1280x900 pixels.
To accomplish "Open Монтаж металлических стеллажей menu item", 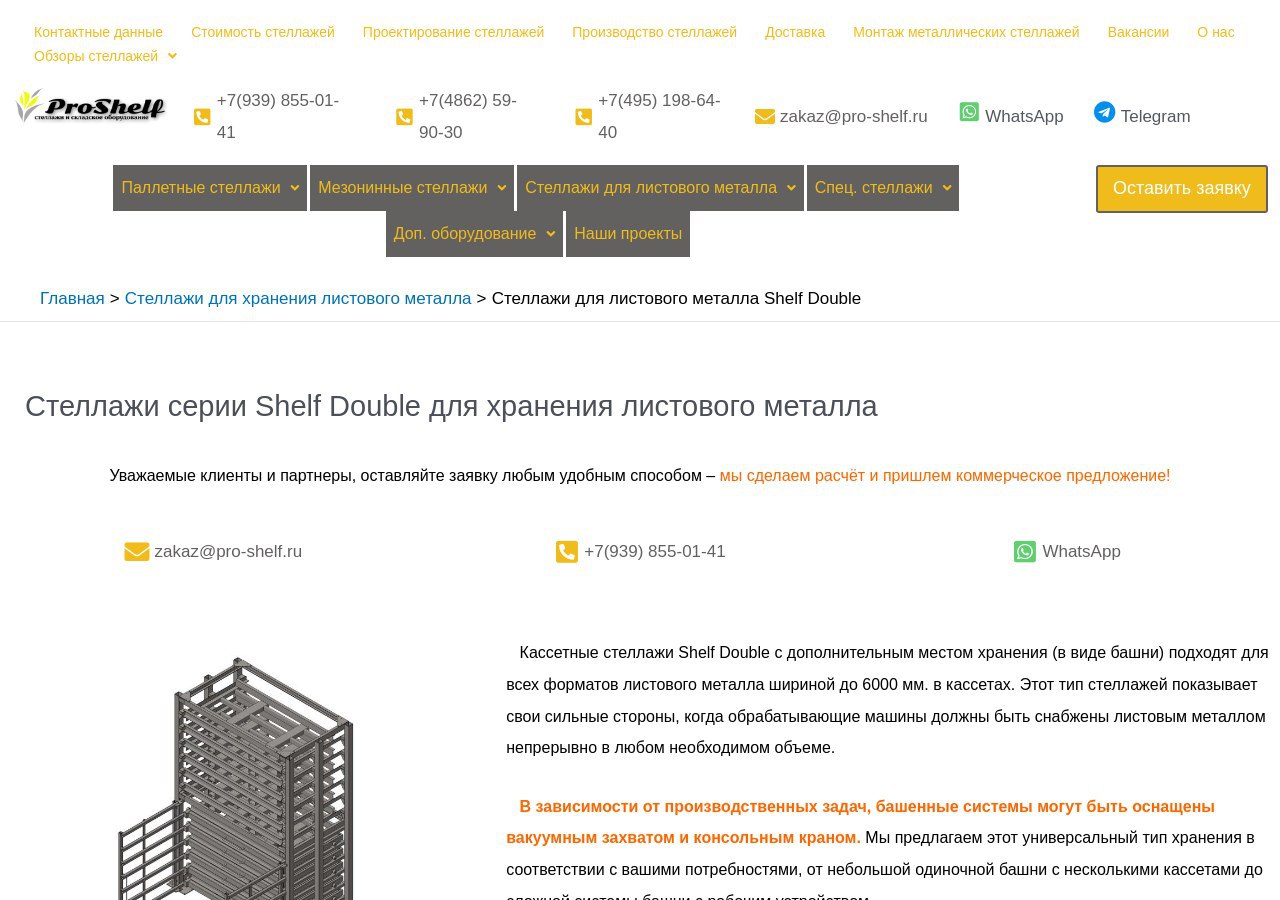I will coord(966,32).
